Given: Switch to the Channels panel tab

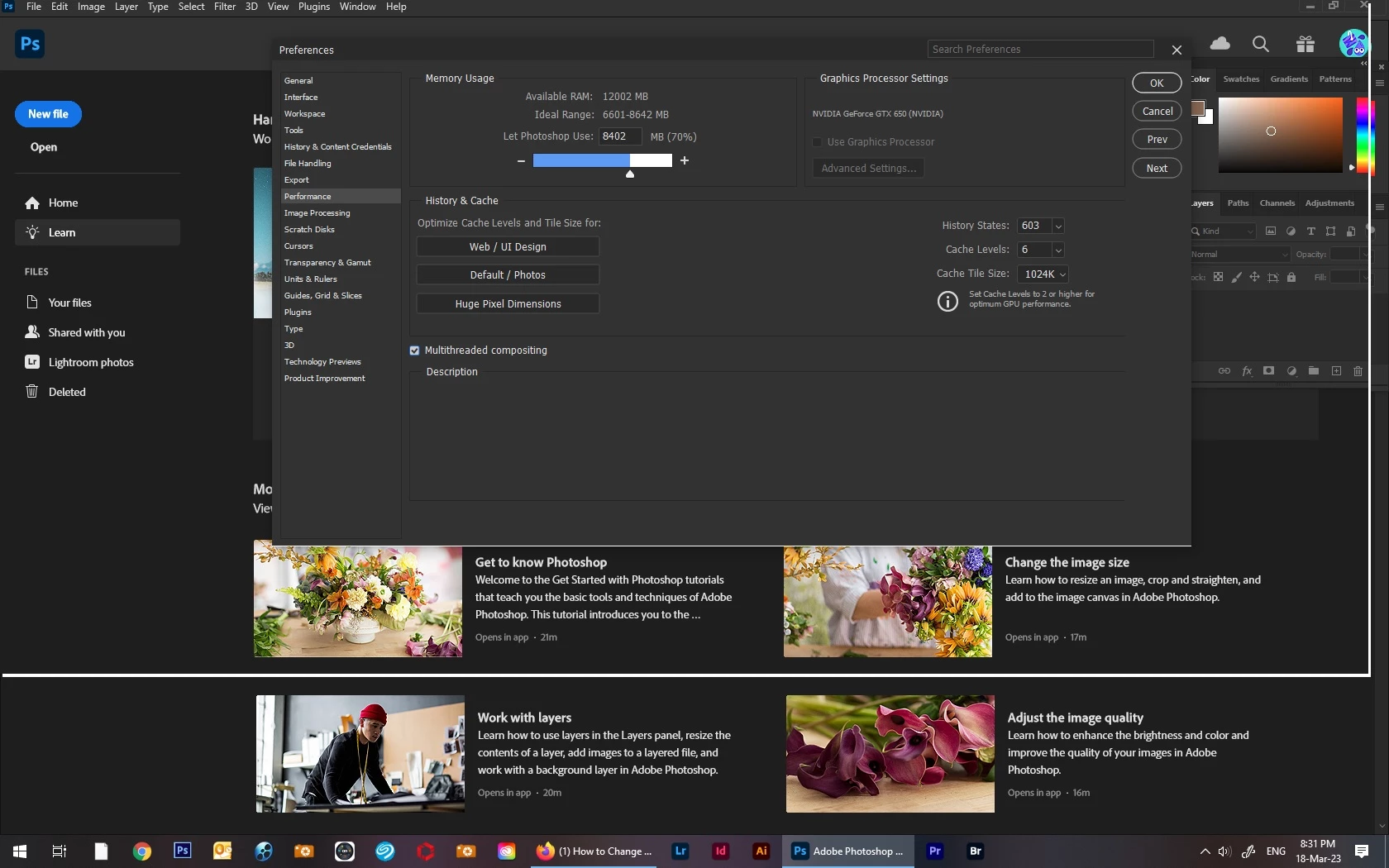Looking at the screenshot, I should coord(1277,203).
